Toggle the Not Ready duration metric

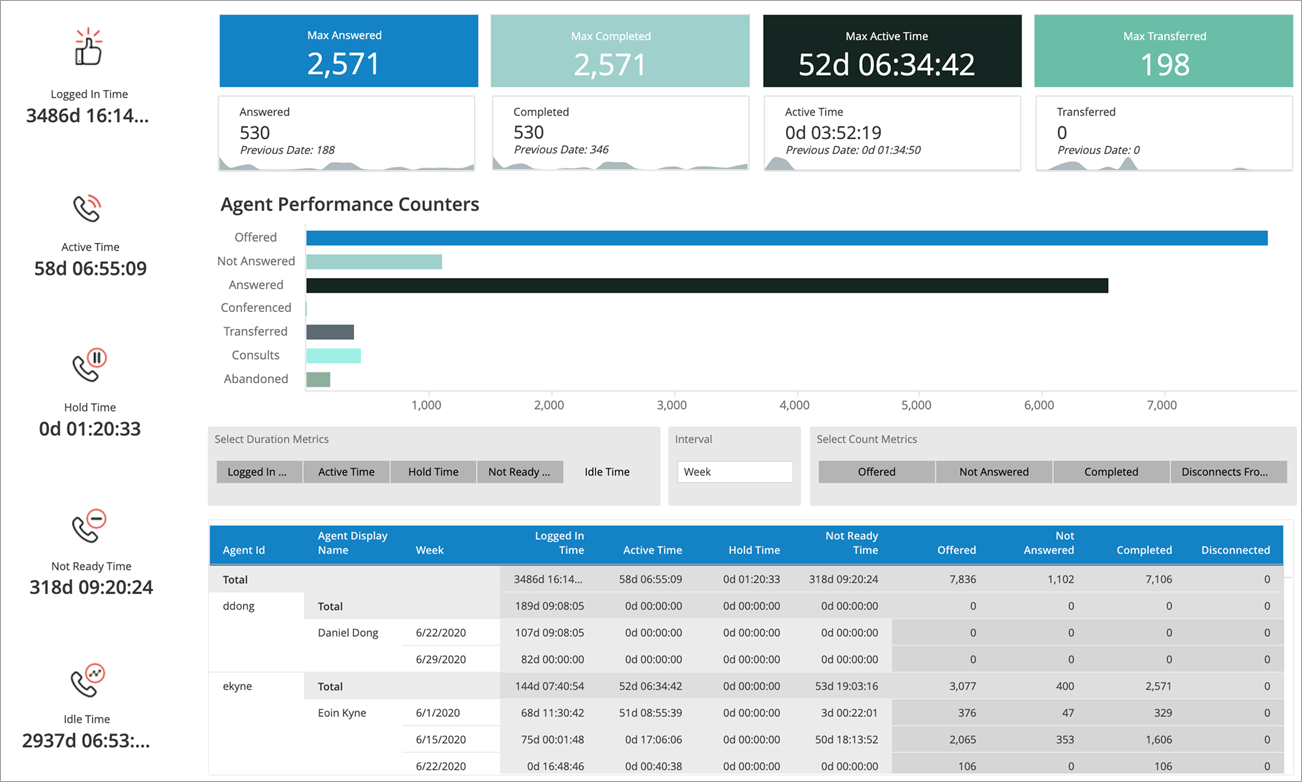tap(519, 472)
